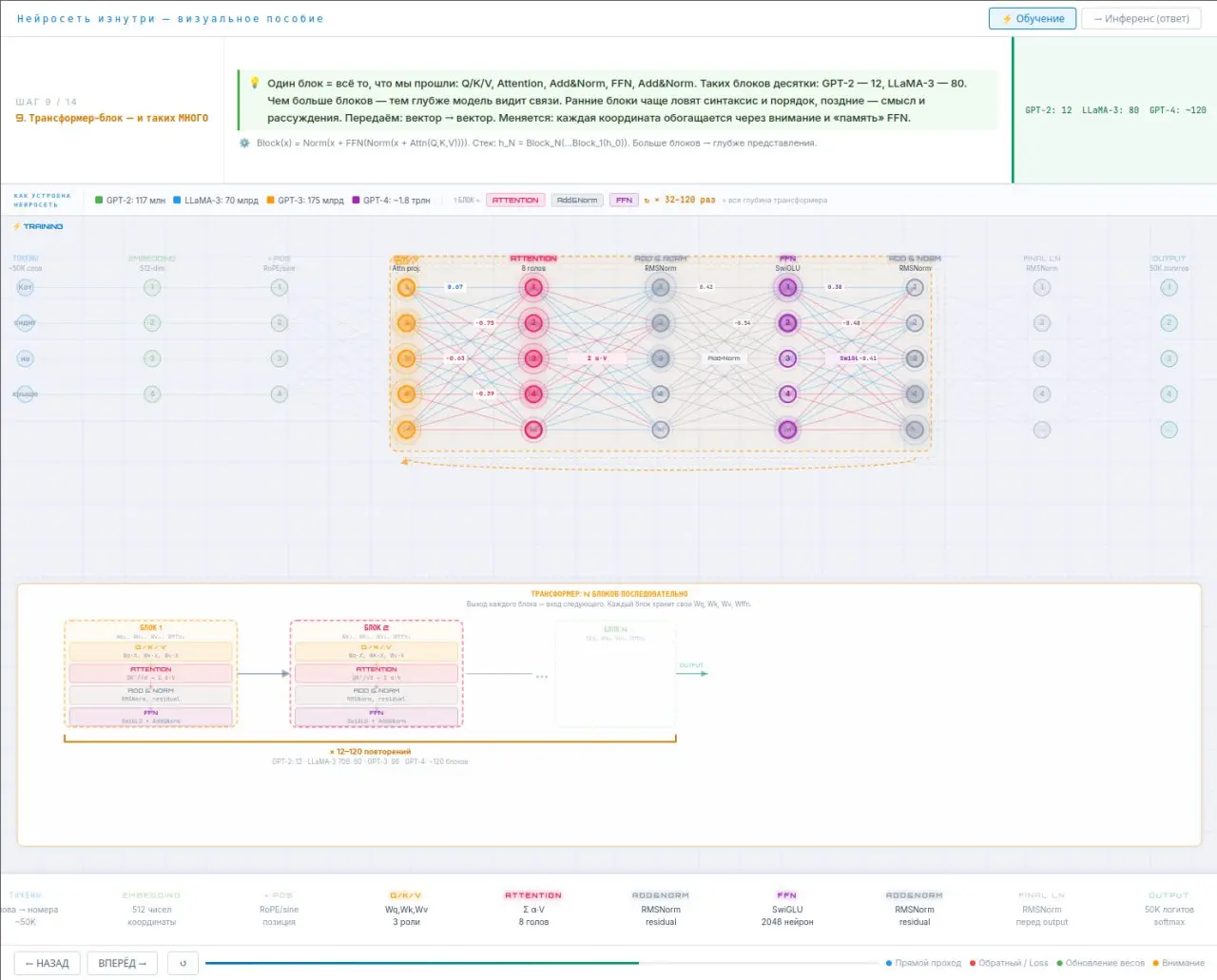Click the gear icon beside the formula
Viewport: 1217px width, 980px height.
point(244,144)
